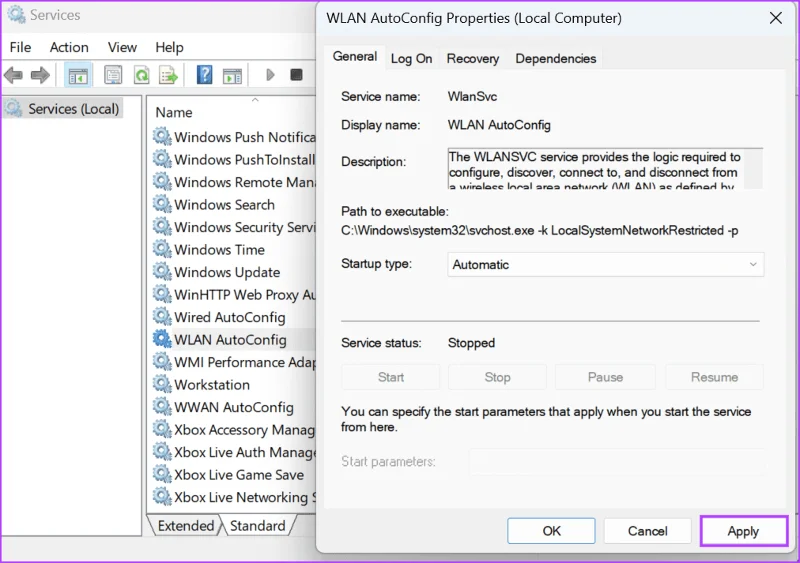Image resolution: width=800 pixels, height=563 pixels.
Task: Open the blue Help question mark icon
Action: [x=205, y=76]
